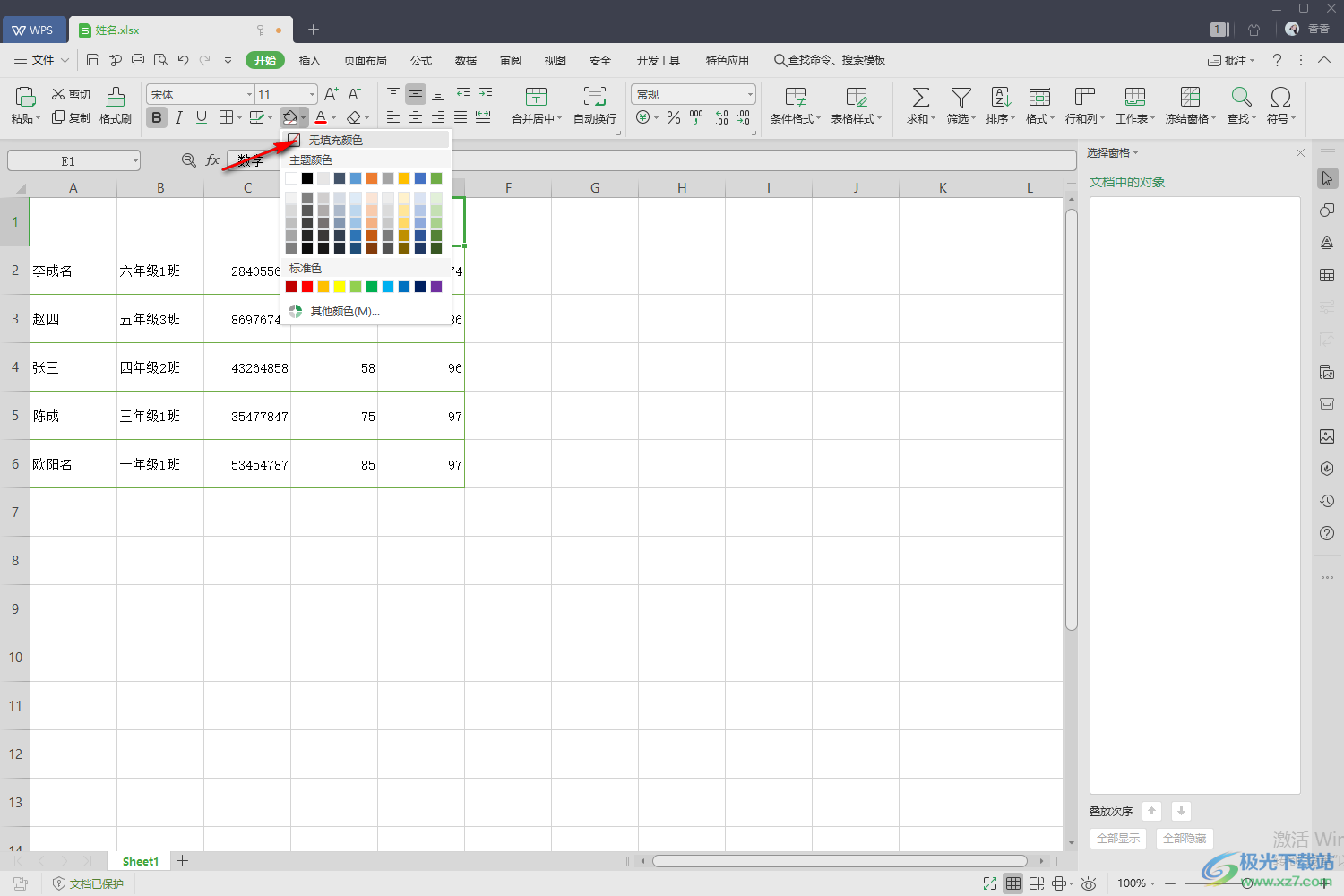Click the fx insert function icon
The image size is (1344, 896).
pyautogui.click(x=212, y=160)
